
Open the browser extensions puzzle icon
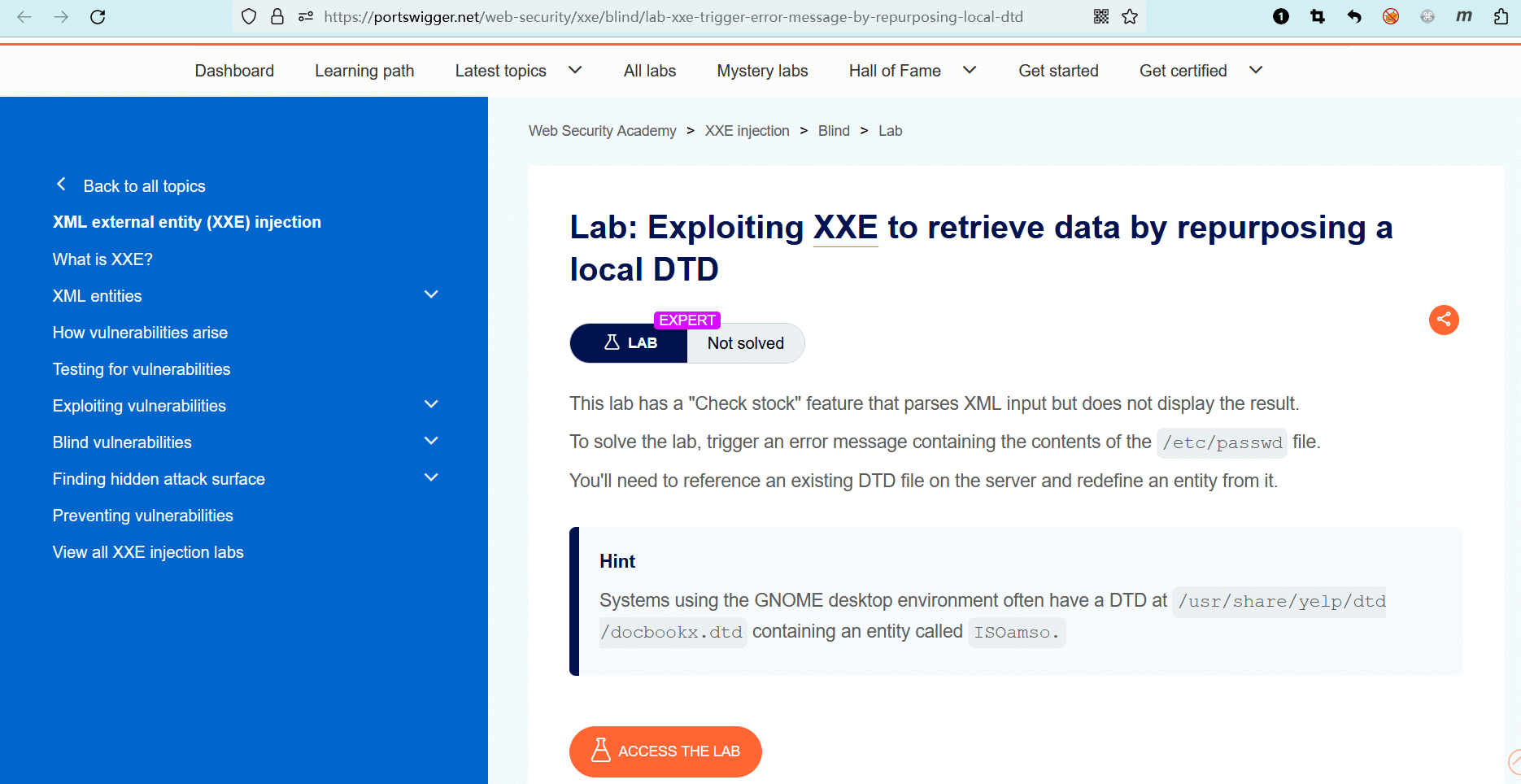coord(1501,17)
